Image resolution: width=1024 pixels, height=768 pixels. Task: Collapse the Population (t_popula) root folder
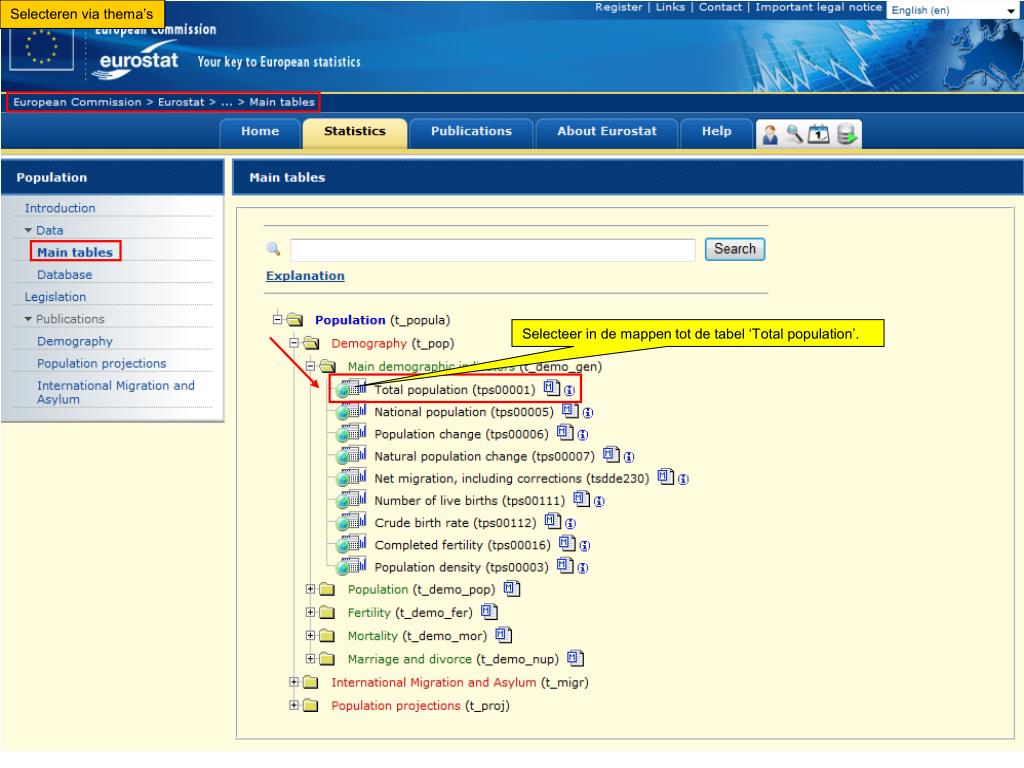[278, 319]
